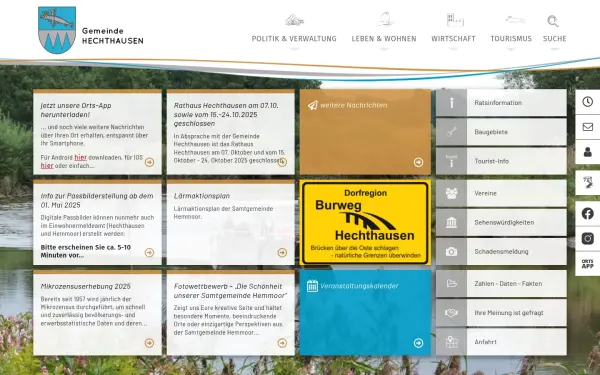
Task: Click the info icon next to Ratsinformation
Action: pyautogui.click(x=452, y=103)
